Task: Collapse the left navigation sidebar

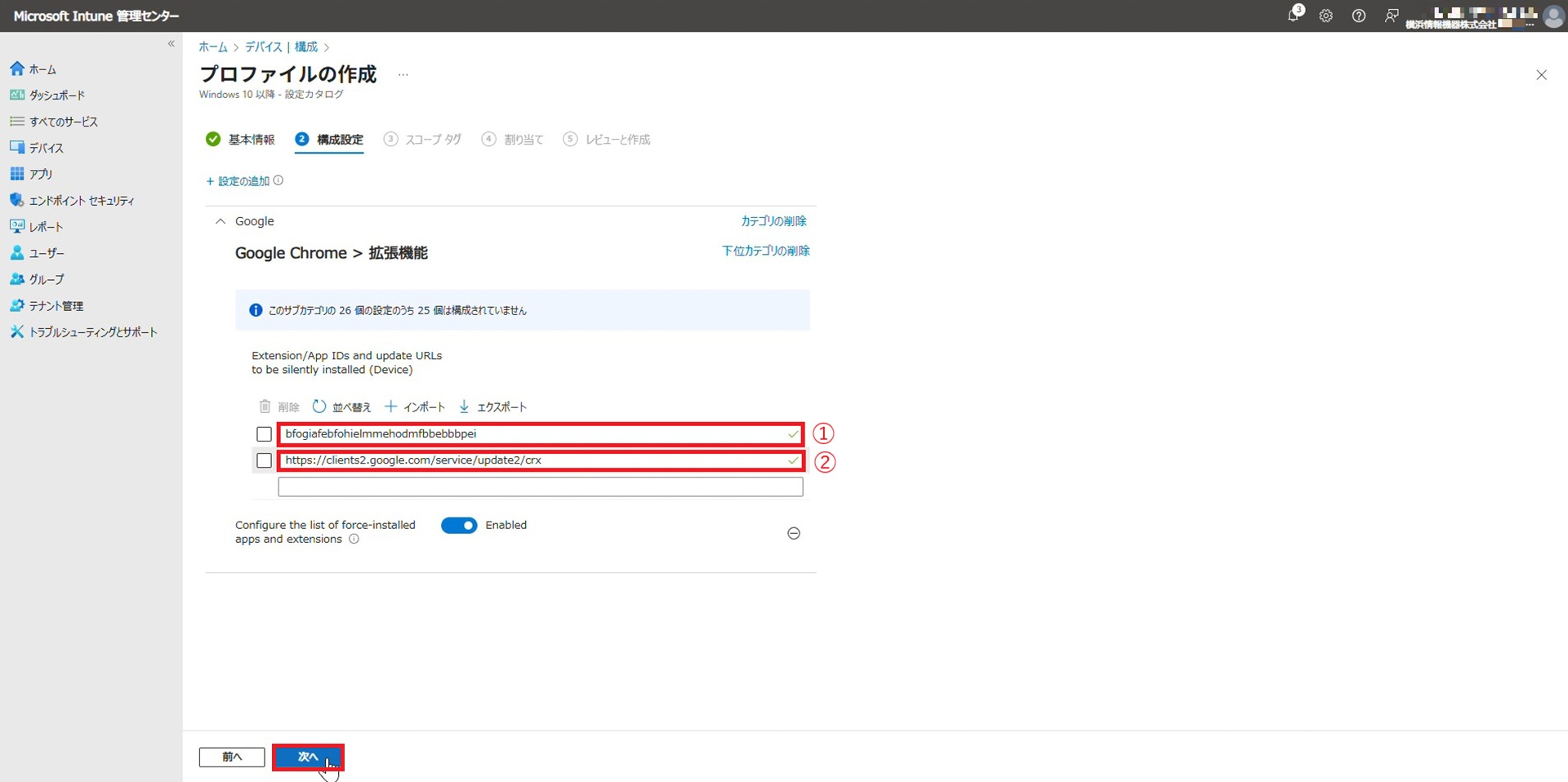Action: [x=171, y=44]
